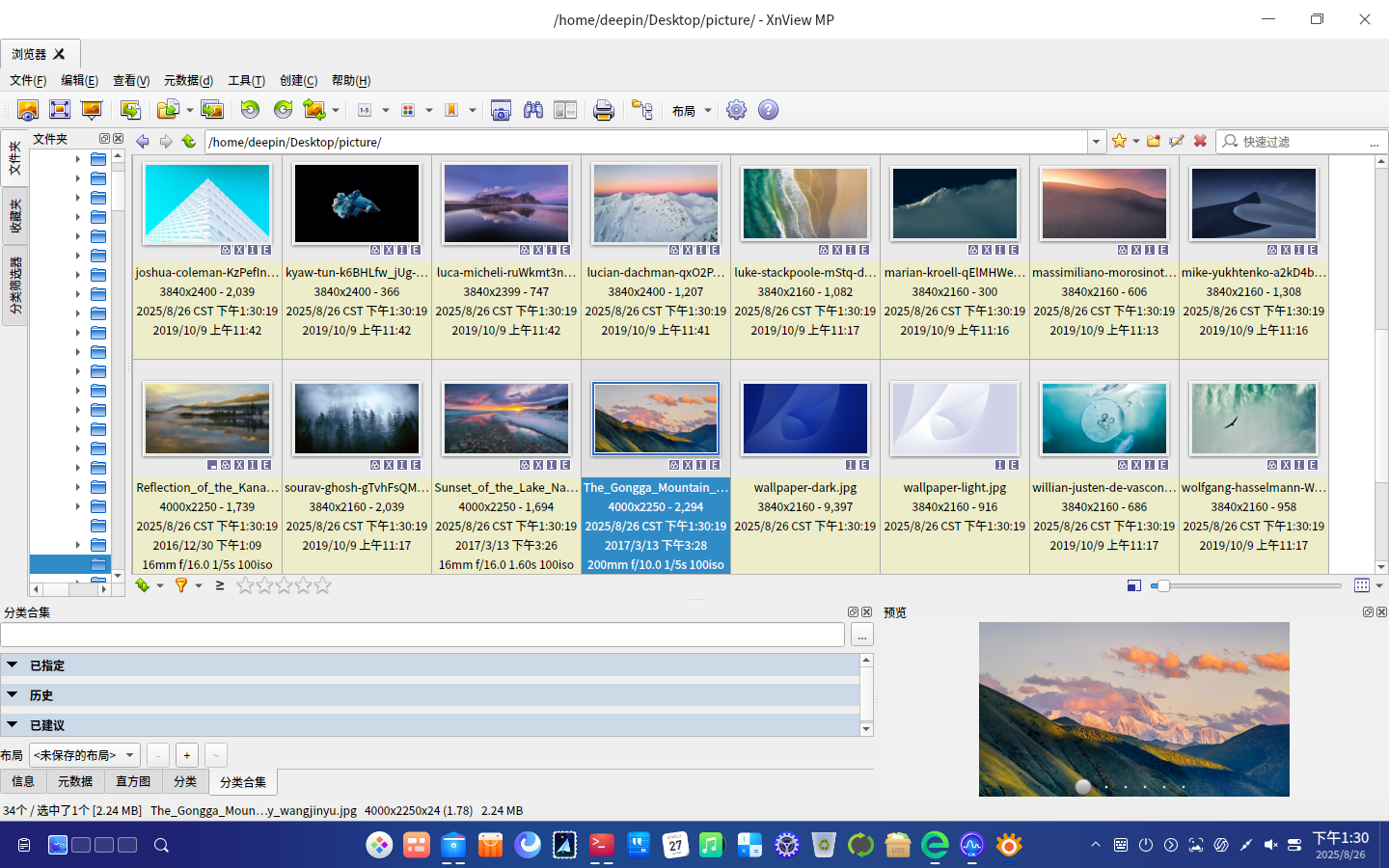1389x868 pixels.
Task: Open settings via the gear icon
Action: click(x=736, y=110)
